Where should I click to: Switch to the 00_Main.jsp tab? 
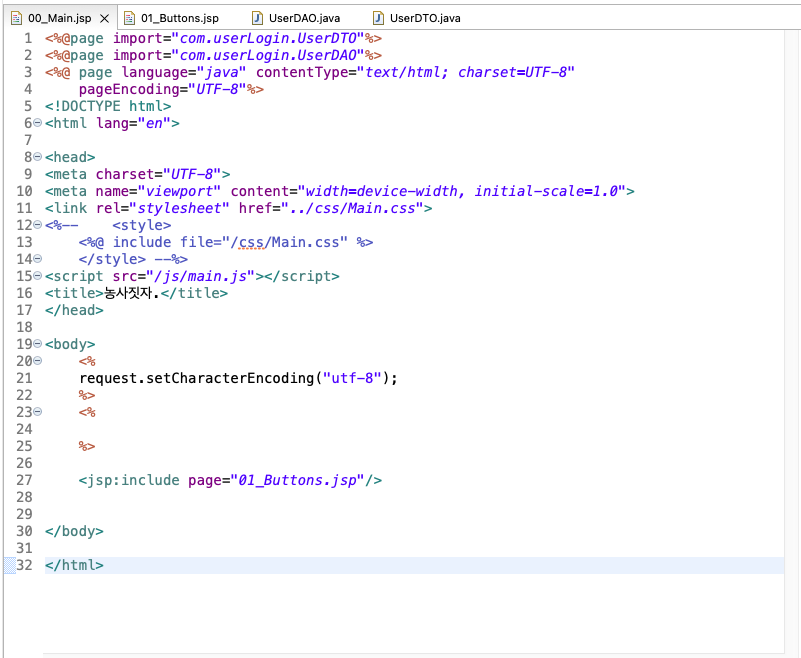(60, 18)
